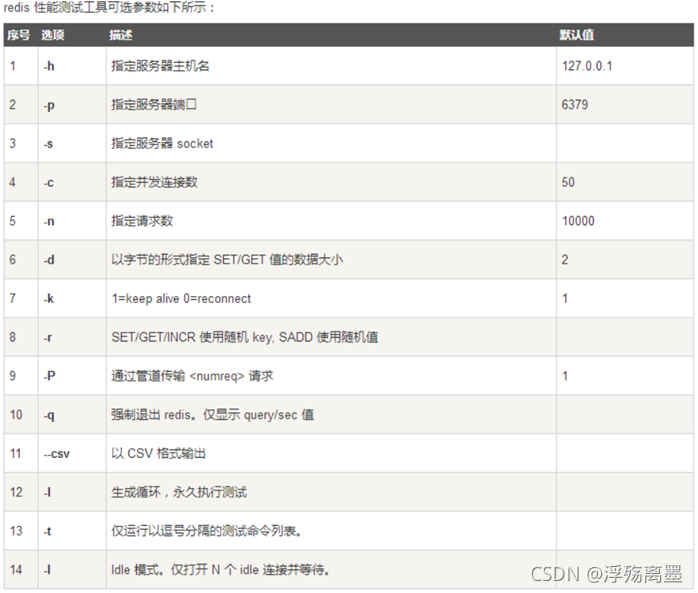Screen dimensions: 698x593
Task: Click the 'SET/GET 值的数据大小' description
Action: (278, 260)
